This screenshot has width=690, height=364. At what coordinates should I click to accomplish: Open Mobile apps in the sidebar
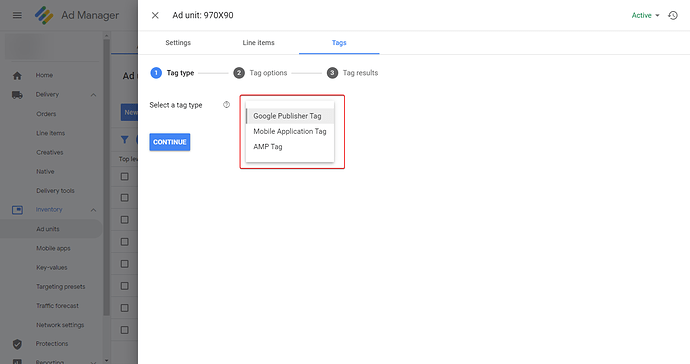pos(53,248)
